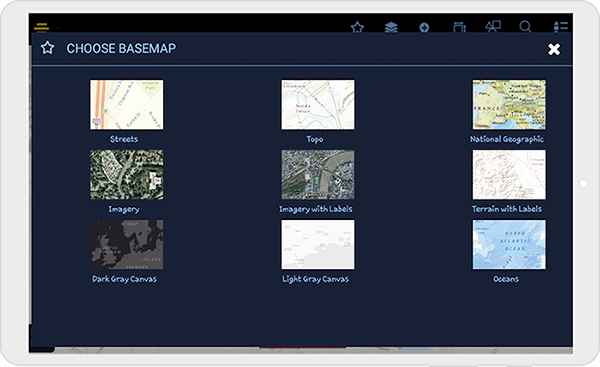Click the Topo label
The height and width of the screenshot is (367, 600).
pyautogui.click(x=315, y=139)
